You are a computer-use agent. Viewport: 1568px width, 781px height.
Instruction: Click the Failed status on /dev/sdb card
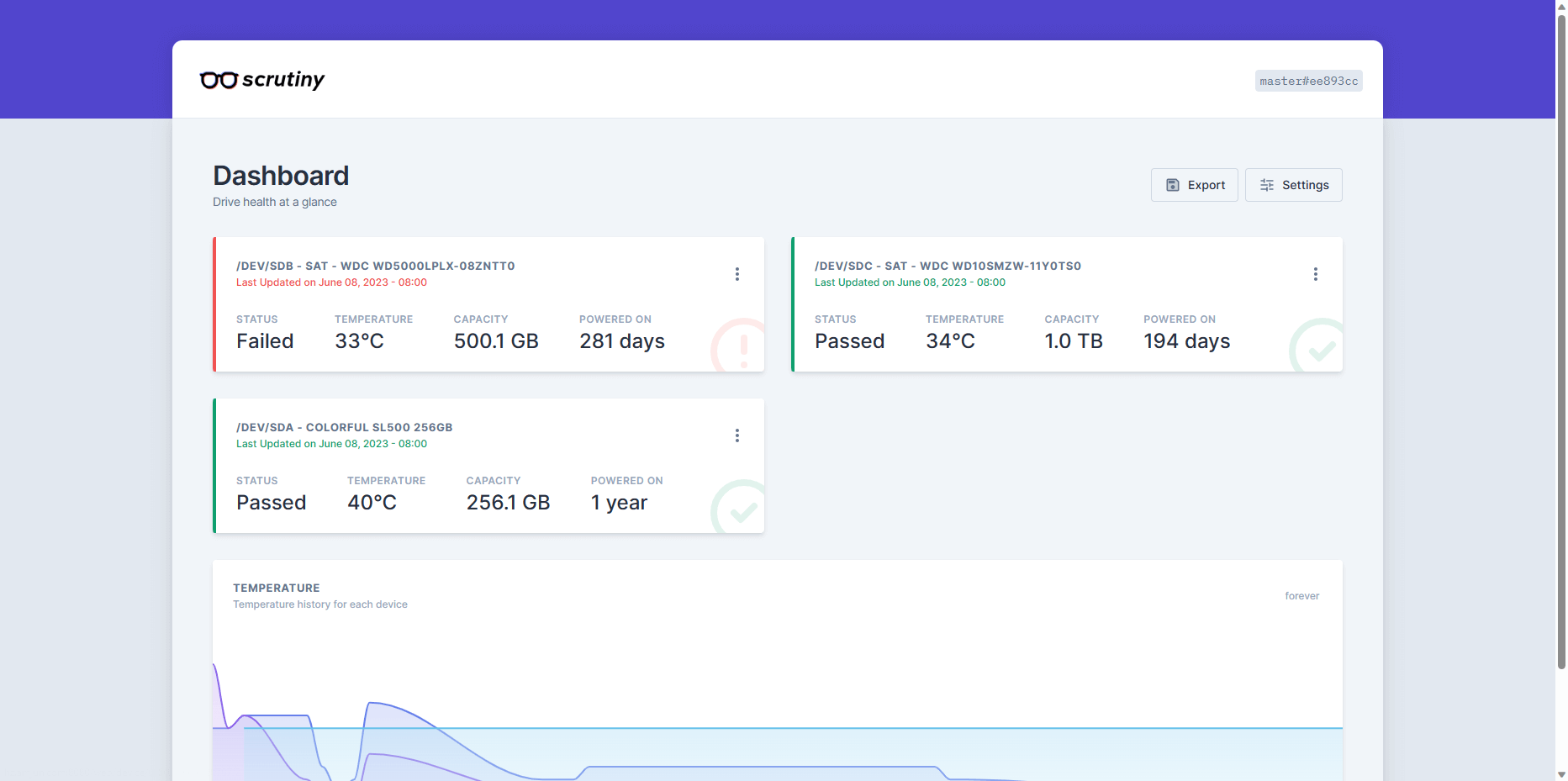pyautogui.click(x=265, y=341)
